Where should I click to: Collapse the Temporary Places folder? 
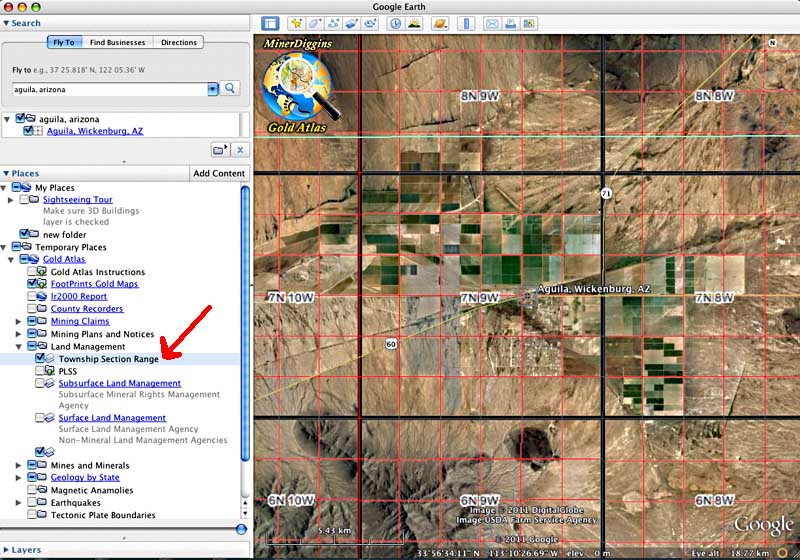tap(4, 247)
